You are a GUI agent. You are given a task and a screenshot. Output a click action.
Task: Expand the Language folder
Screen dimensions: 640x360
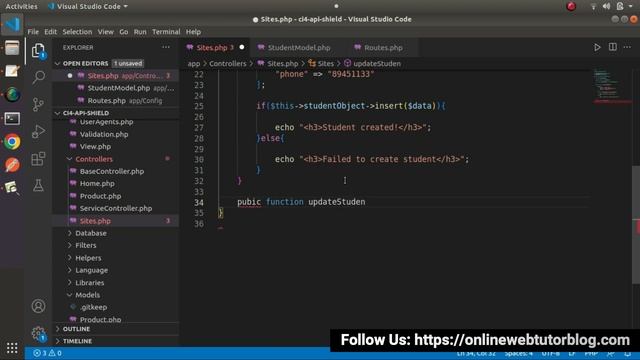click(x=69, y=270)
